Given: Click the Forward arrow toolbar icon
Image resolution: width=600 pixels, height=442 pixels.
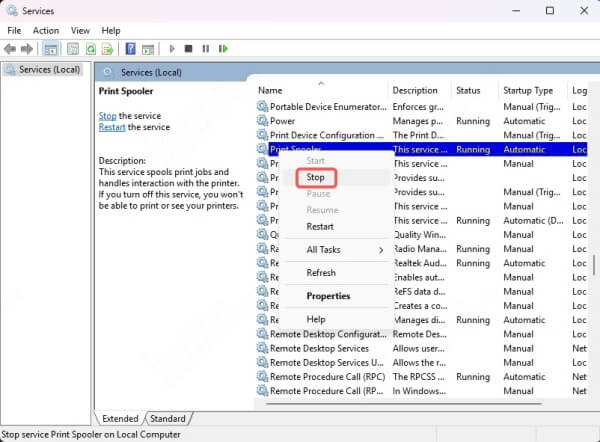Looking at the screenshot, I should [27, 49].
